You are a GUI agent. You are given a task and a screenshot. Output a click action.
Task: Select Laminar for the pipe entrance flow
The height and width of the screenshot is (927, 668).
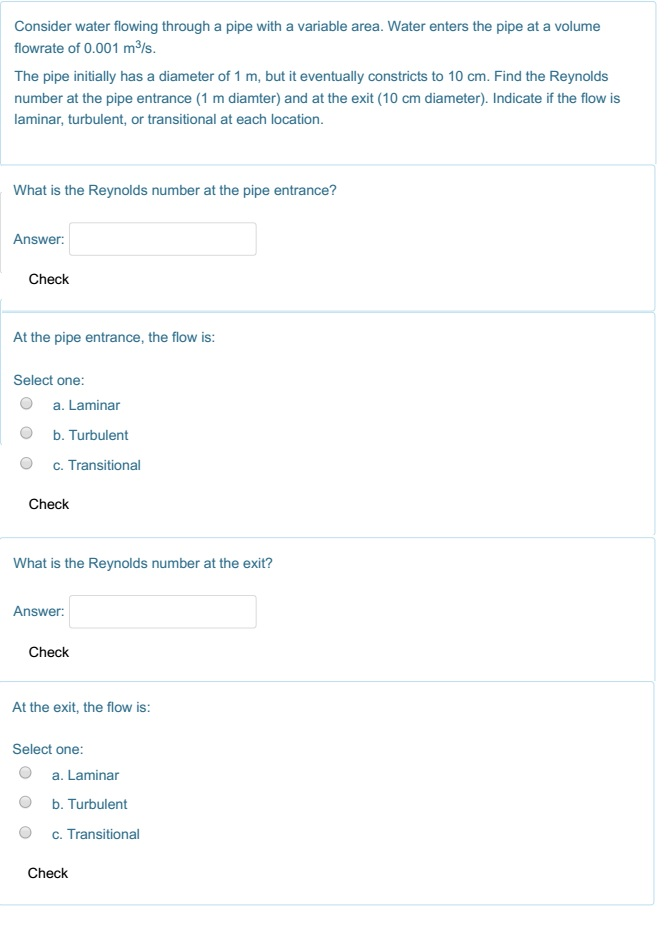(28, 405)
